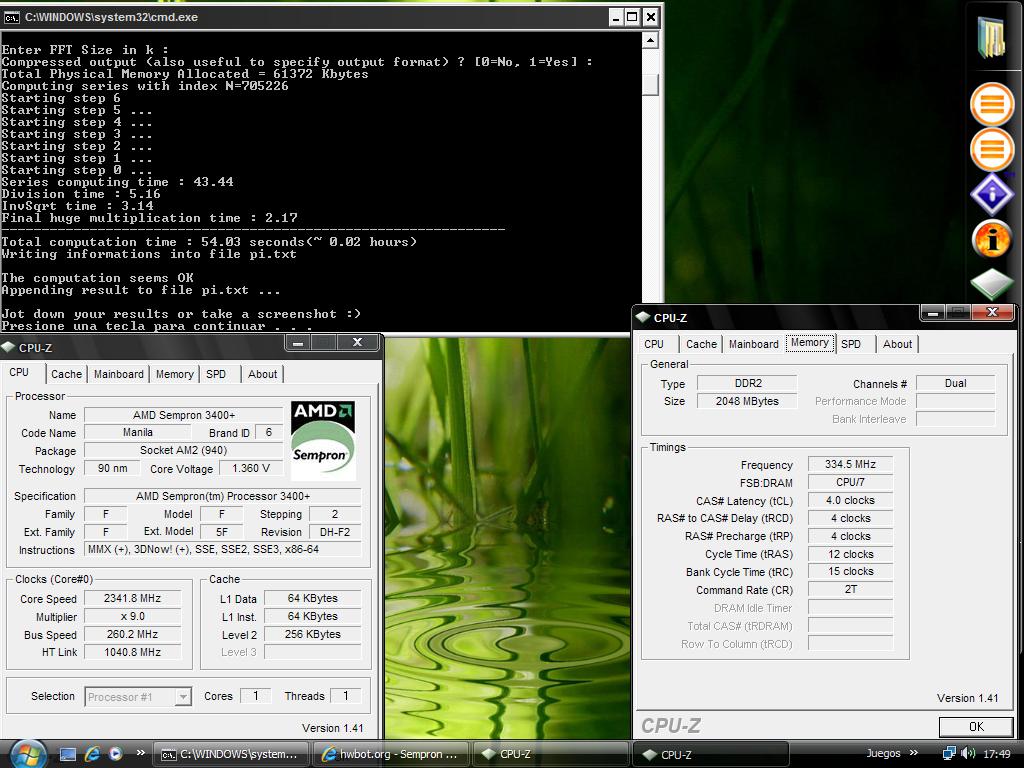The height and width of the screenshot is (768, 1024).
Task: Open the Juegos taskbar toolbar
Action: coord(883,753)
